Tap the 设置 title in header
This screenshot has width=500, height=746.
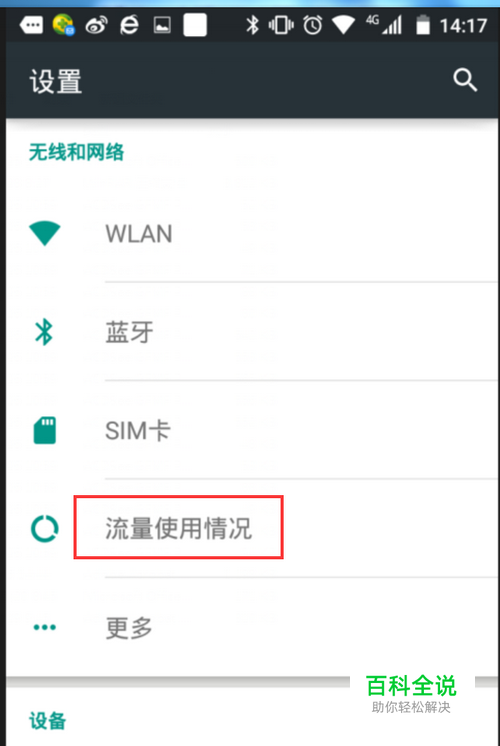point(56,81)
